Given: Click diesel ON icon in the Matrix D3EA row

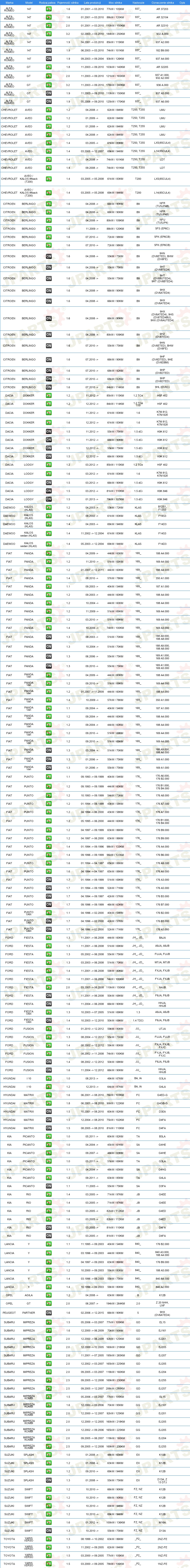Looking at the screenshot, I should coord(49,1112).
